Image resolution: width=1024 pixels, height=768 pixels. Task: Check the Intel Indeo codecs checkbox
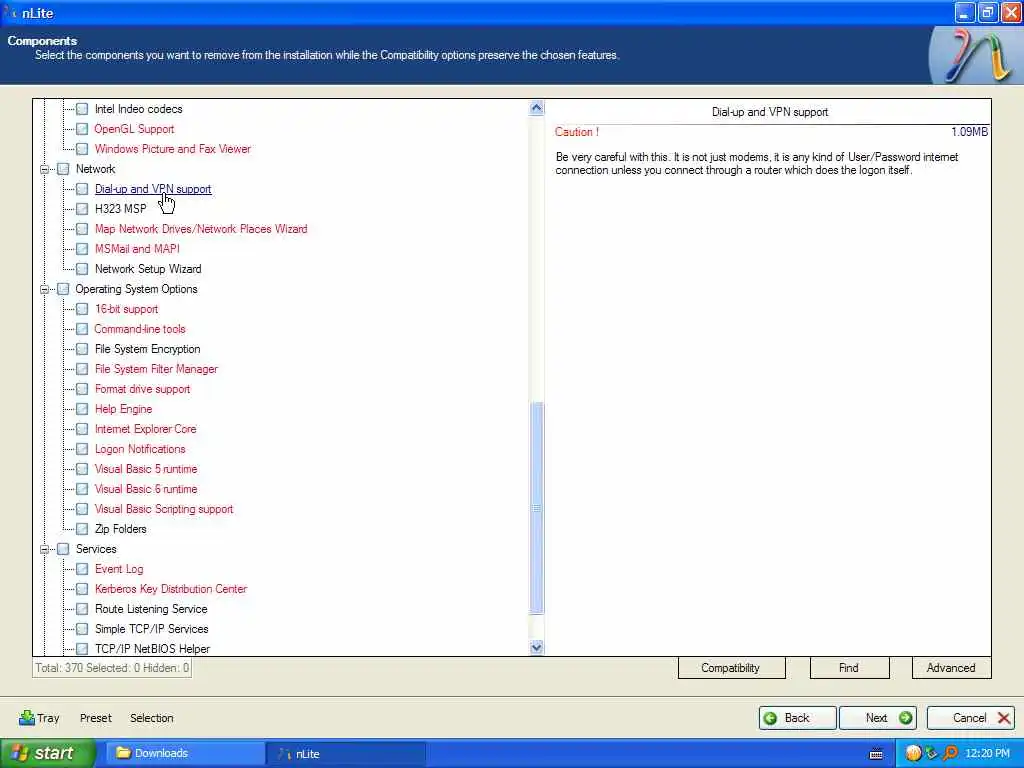82,109
